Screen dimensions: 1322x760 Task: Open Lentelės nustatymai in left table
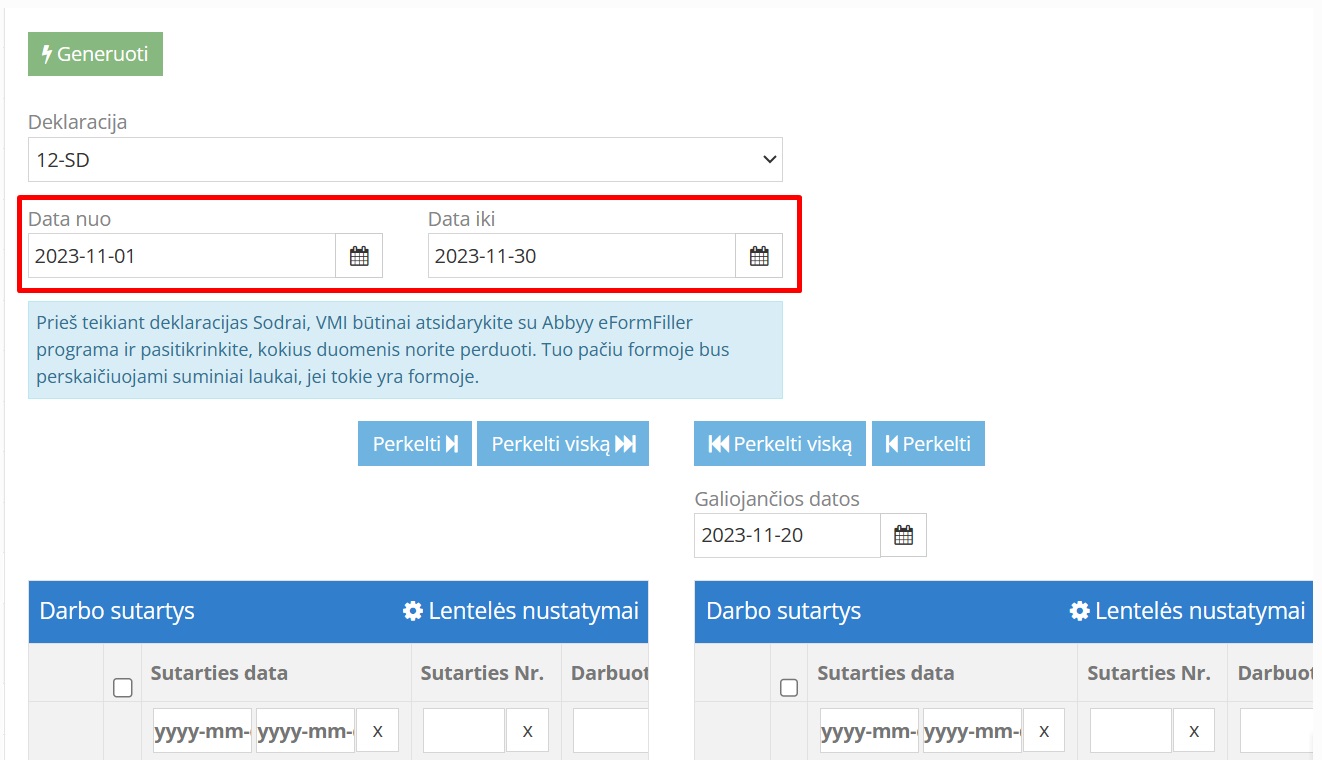pos(521,611)
